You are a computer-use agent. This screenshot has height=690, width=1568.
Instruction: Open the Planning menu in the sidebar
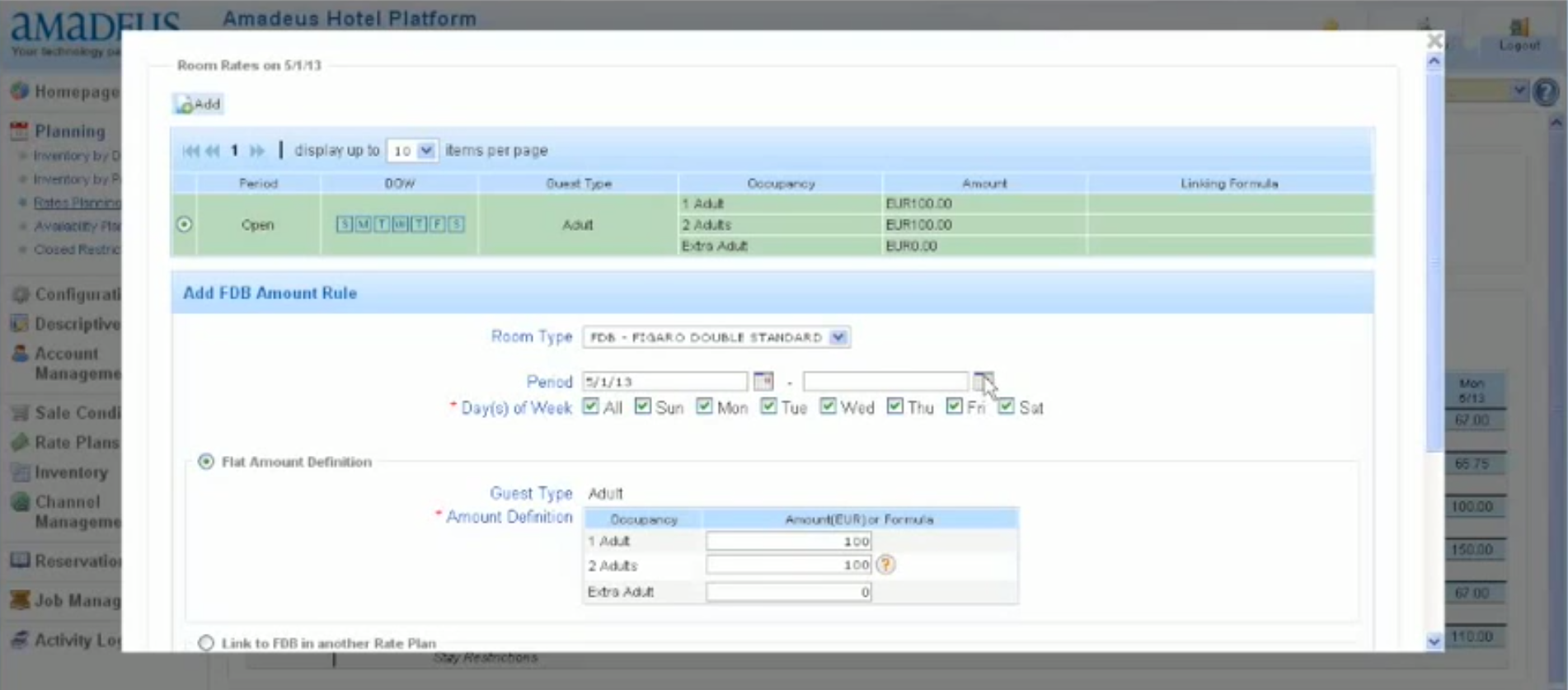tap(69, 131)
